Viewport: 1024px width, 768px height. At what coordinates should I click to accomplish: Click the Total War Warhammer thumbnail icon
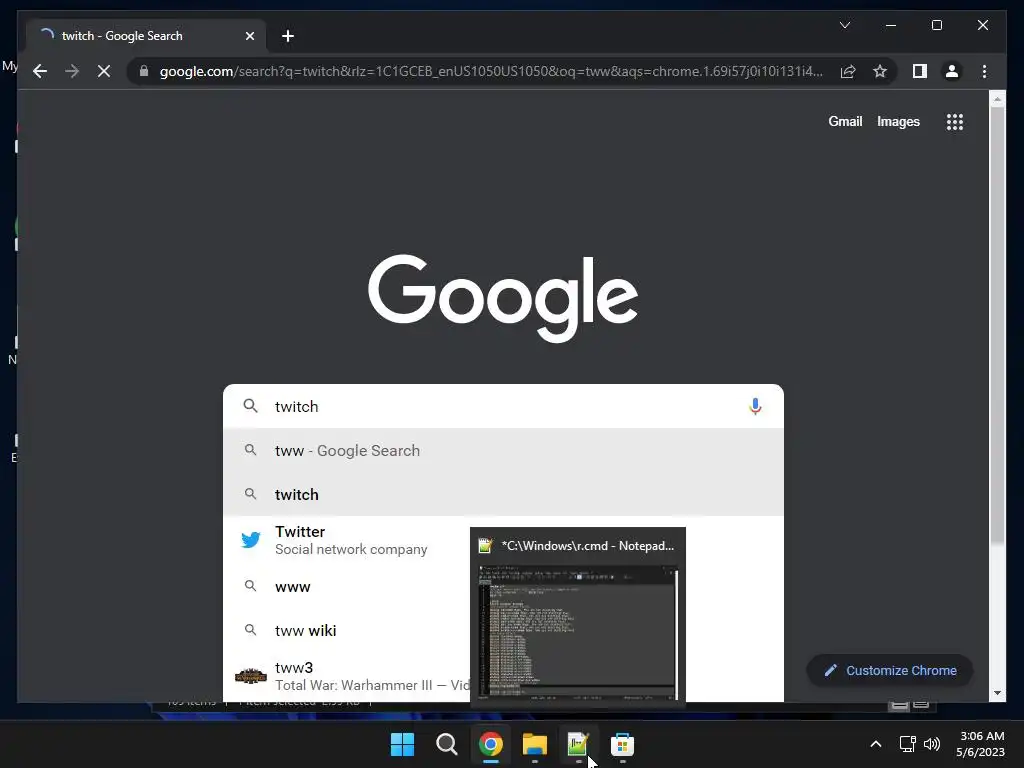[251, 676]
